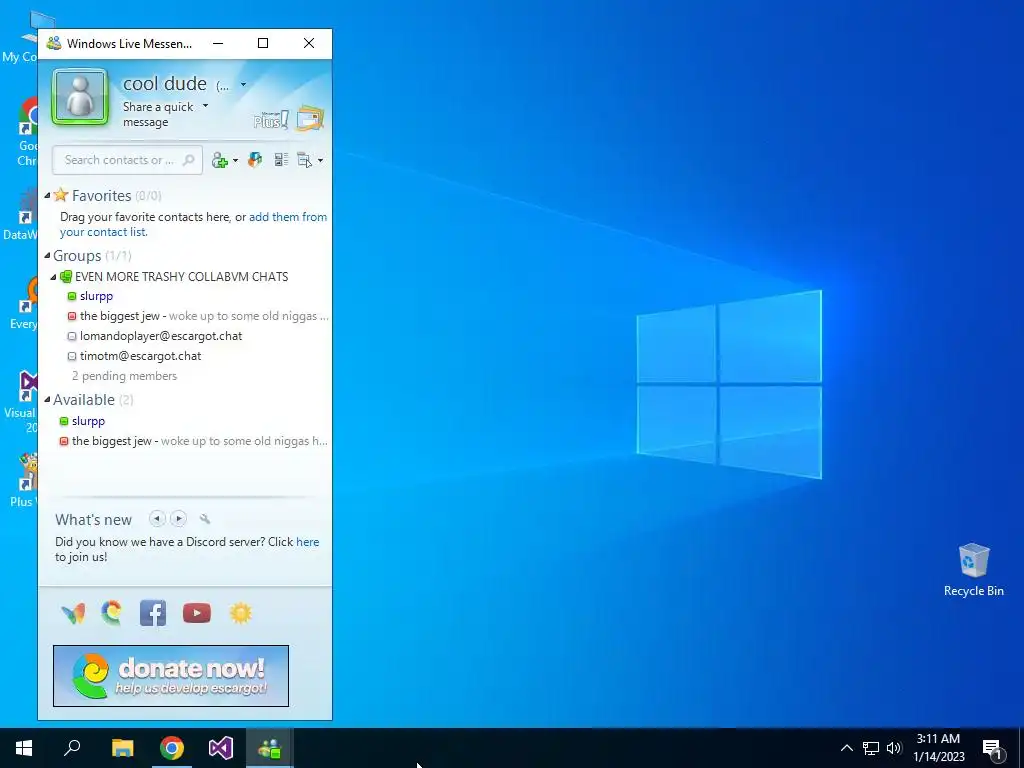Click the magnifier icon in search box

click(x=189, y=160)
